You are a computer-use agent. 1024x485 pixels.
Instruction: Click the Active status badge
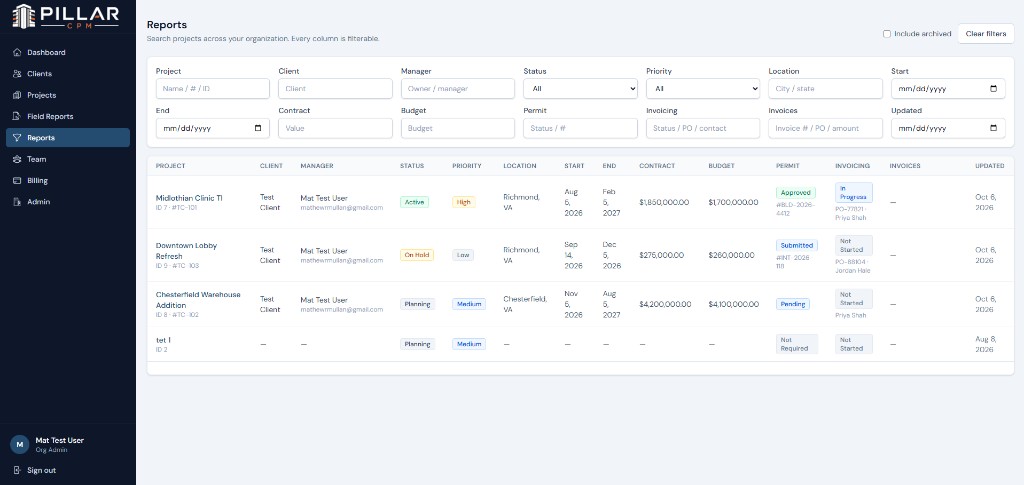tap(414, 202)
